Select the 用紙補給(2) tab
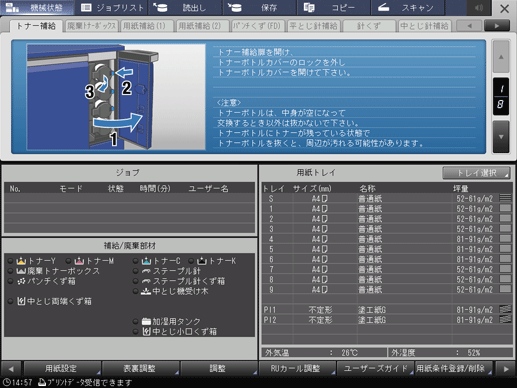517x388 pixels. [x=202, y=26]
